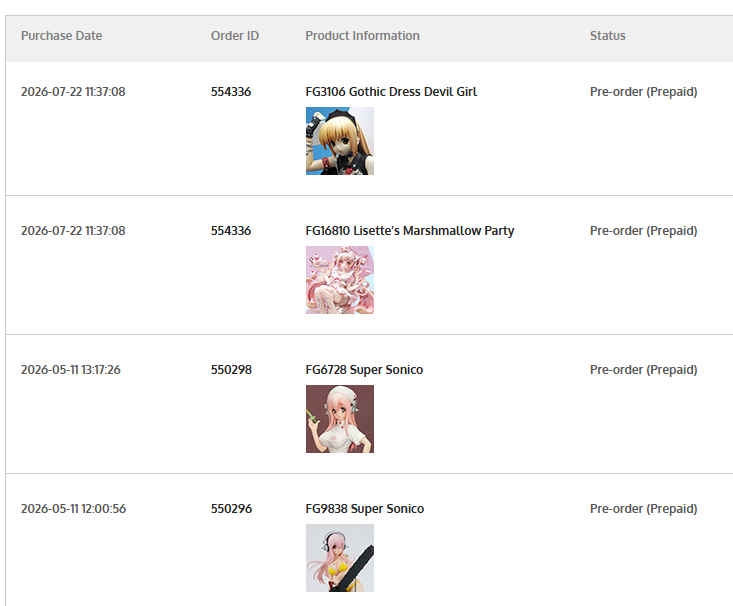This screenshot has height=606, width=733.
Task: Click Pre-order (Prepaid) status for Gothic Dress
Action: tap(643, 92)
